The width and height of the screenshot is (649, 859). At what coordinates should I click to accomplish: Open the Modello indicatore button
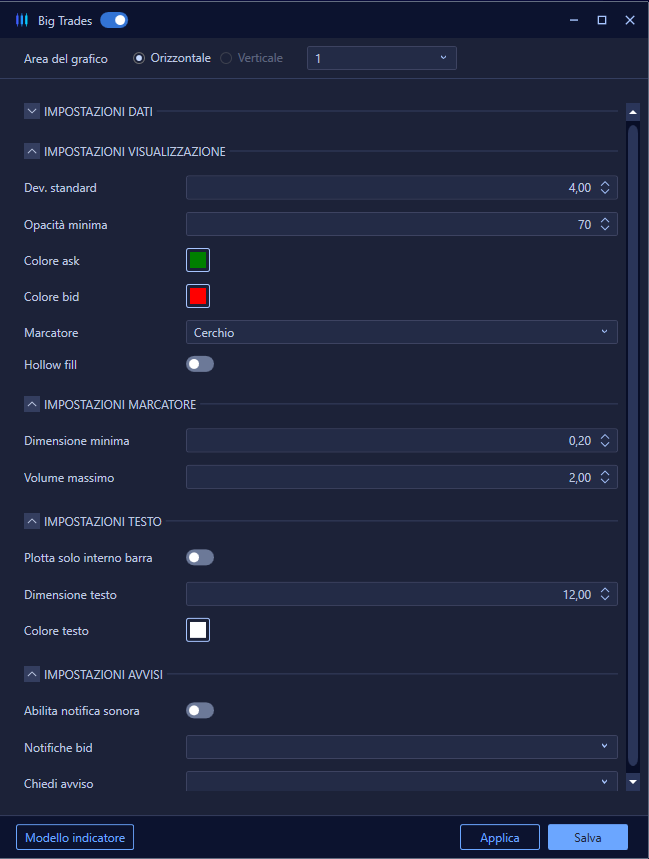pos(75,837)
